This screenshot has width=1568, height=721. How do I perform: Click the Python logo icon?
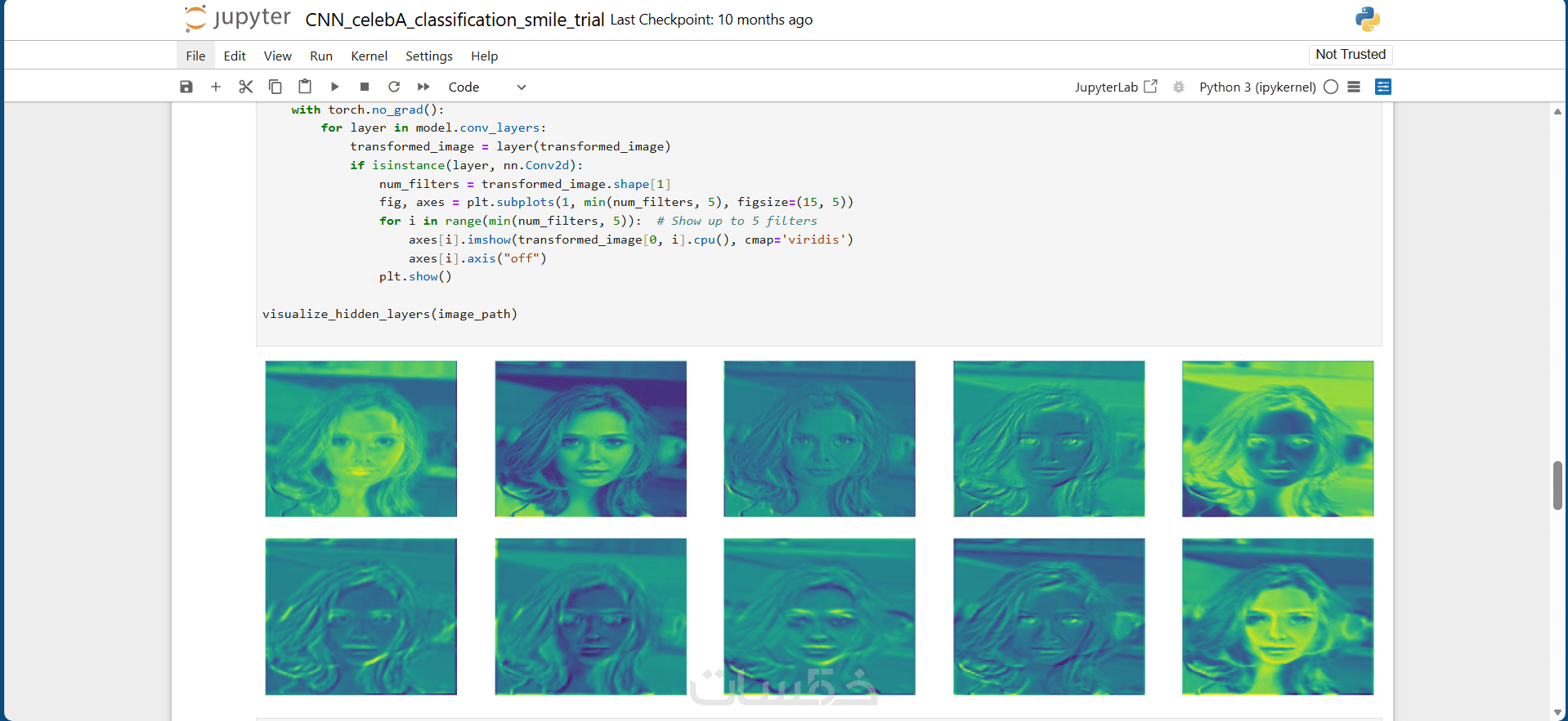click(x=1368, y=19)
